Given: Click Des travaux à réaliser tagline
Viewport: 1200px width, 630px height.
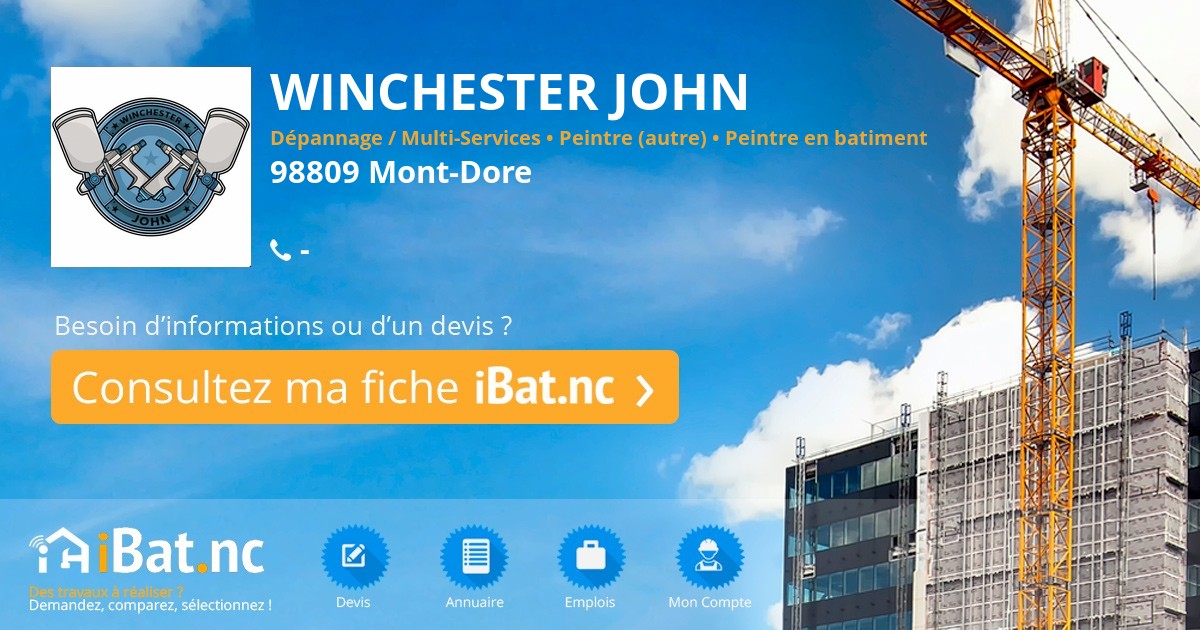Looking at the screenshot, I should (x=107, y=591).
